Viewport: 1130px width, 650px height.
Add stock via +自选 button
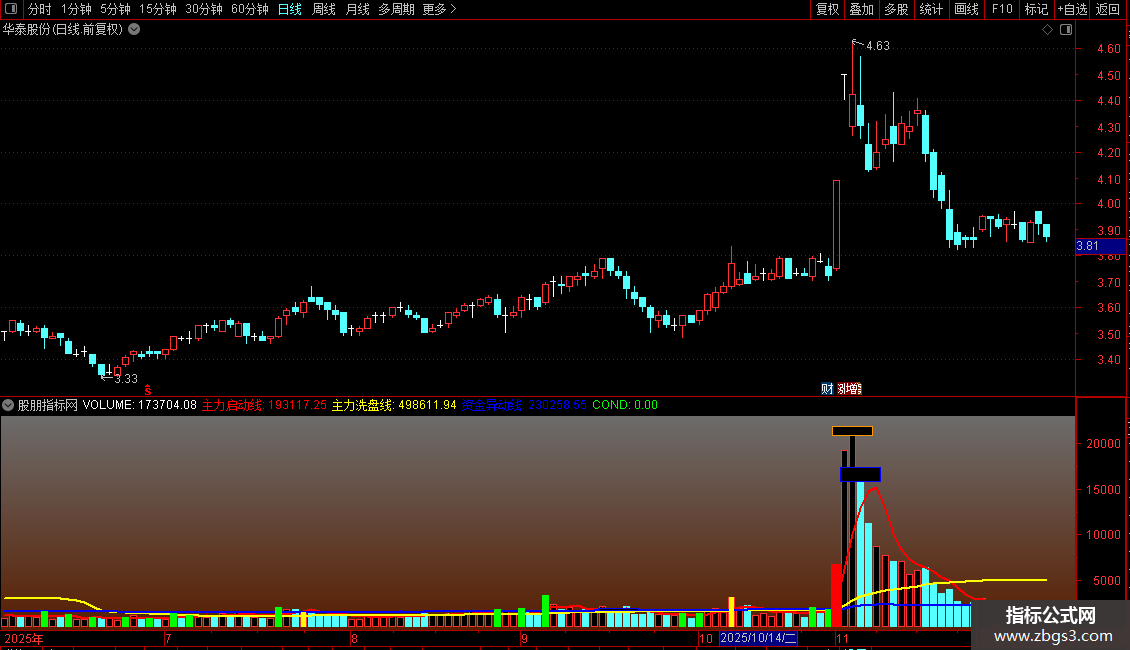coord(1072,9)
